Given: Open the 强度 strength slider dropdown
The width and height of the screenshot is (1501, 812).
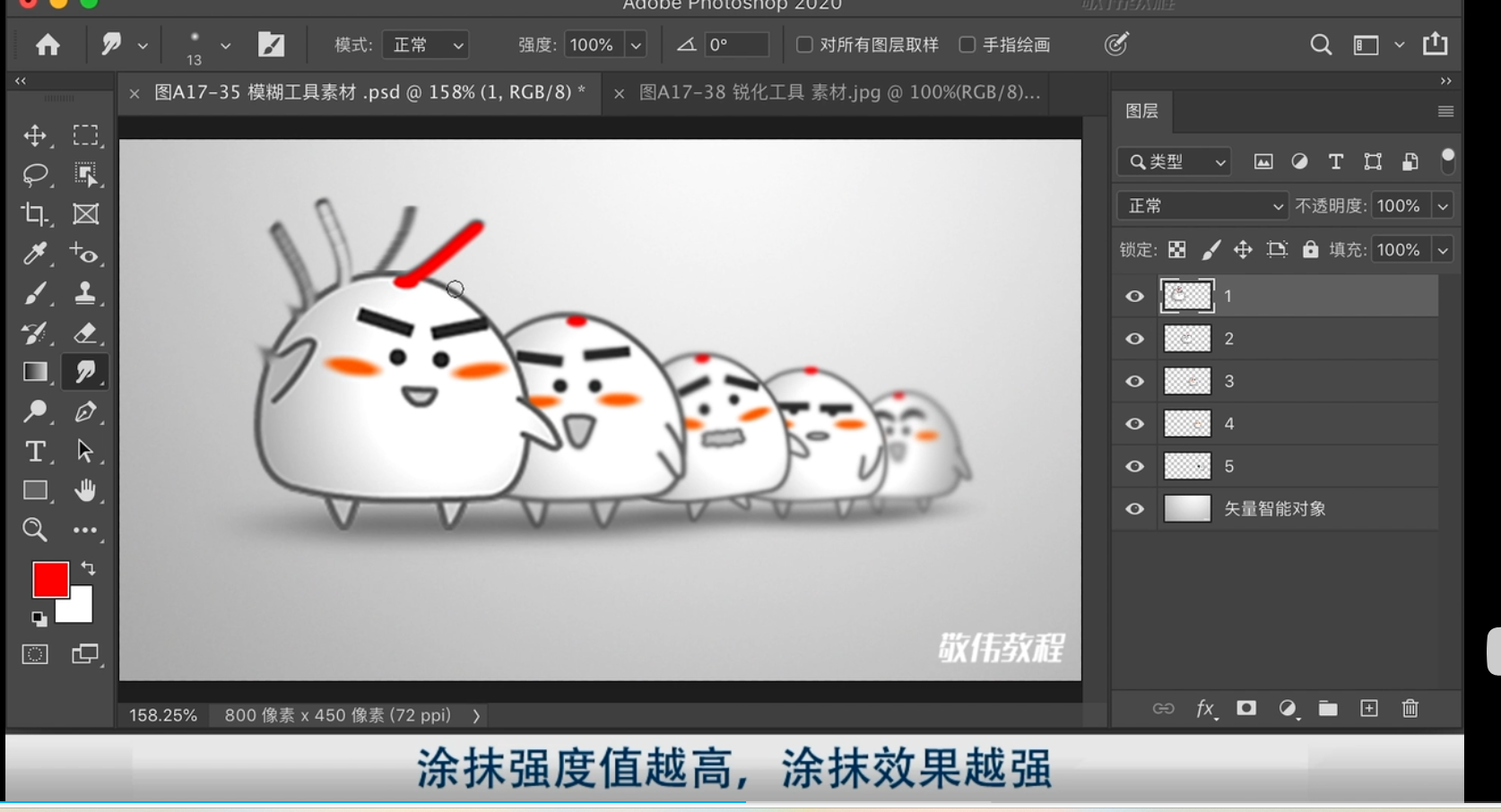Looking at the screenshot, I should 636,44.
